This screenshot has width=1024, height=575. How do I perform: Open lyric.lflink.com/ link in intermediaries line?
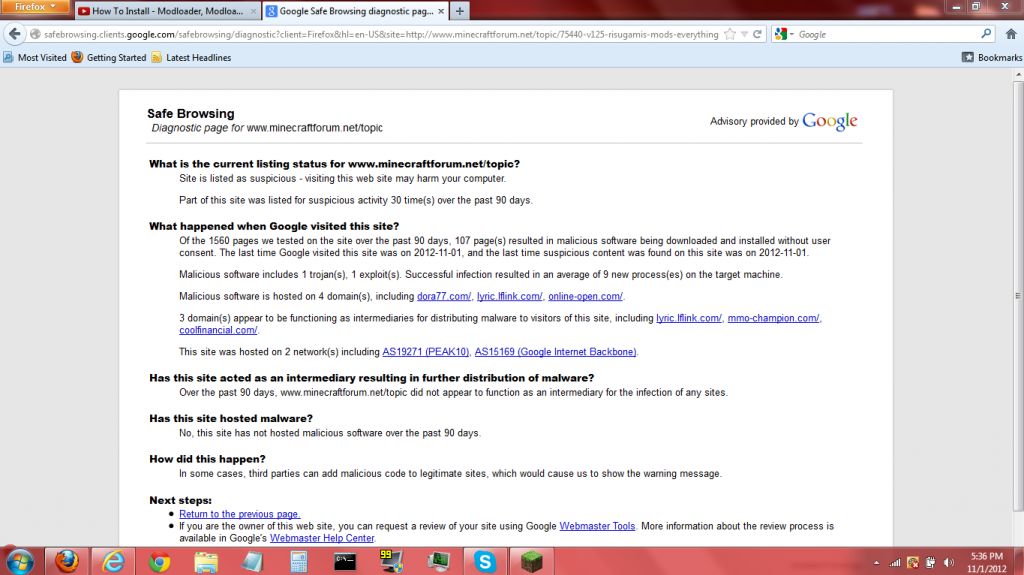(x=689, y=318)
